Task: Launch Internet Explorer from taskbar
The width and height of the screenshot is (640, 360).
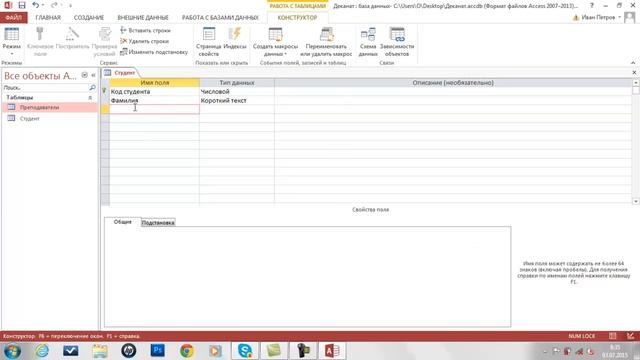Action: click(42, 351)
